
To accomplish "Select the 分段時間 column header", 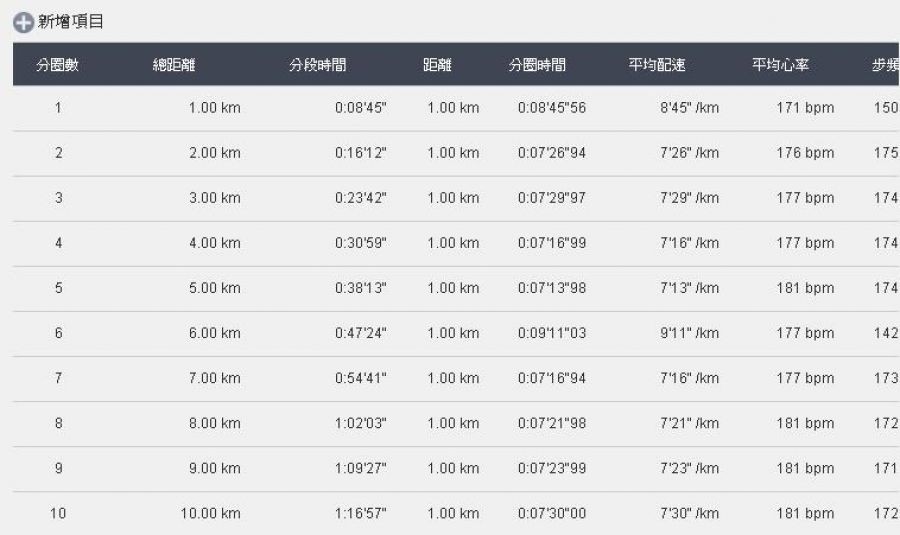I will 318,65.
